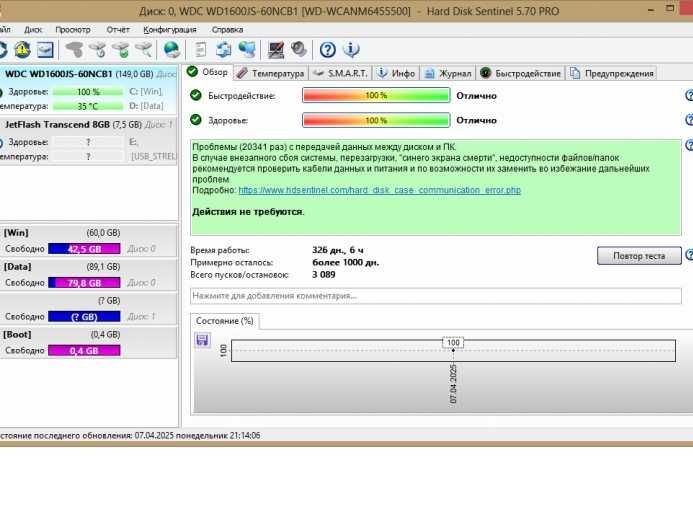
Task: Click the disk with magnifier surface test icon
Action: 144,49
